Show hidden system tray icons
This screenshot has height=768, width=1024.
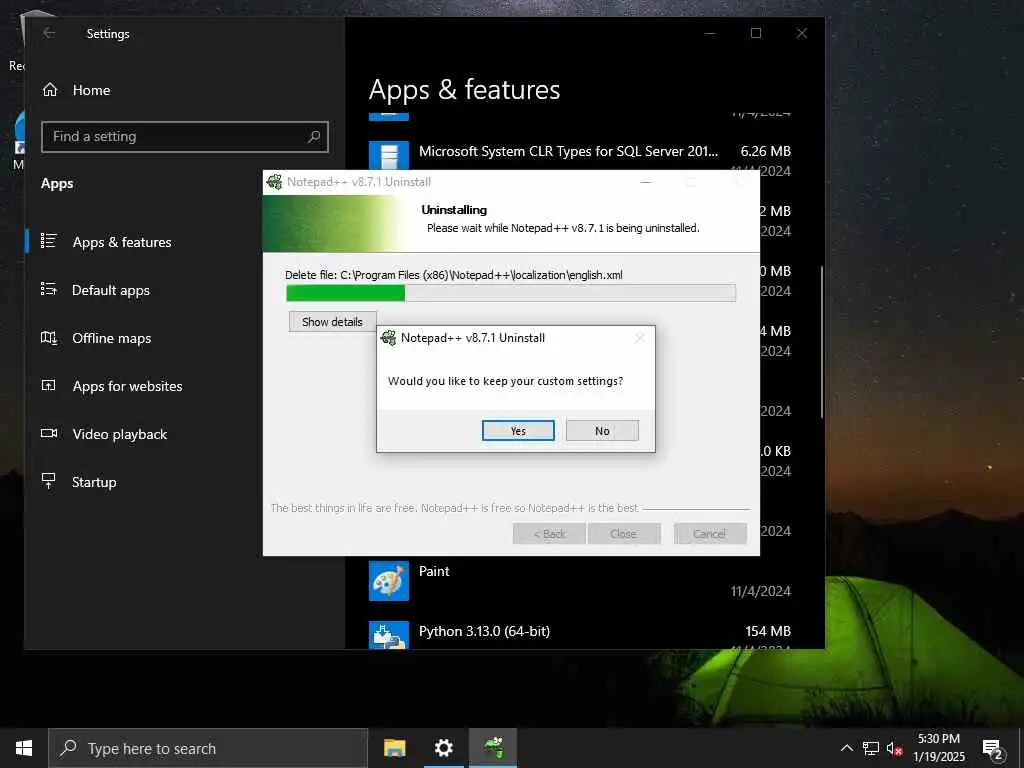point(846,748)
